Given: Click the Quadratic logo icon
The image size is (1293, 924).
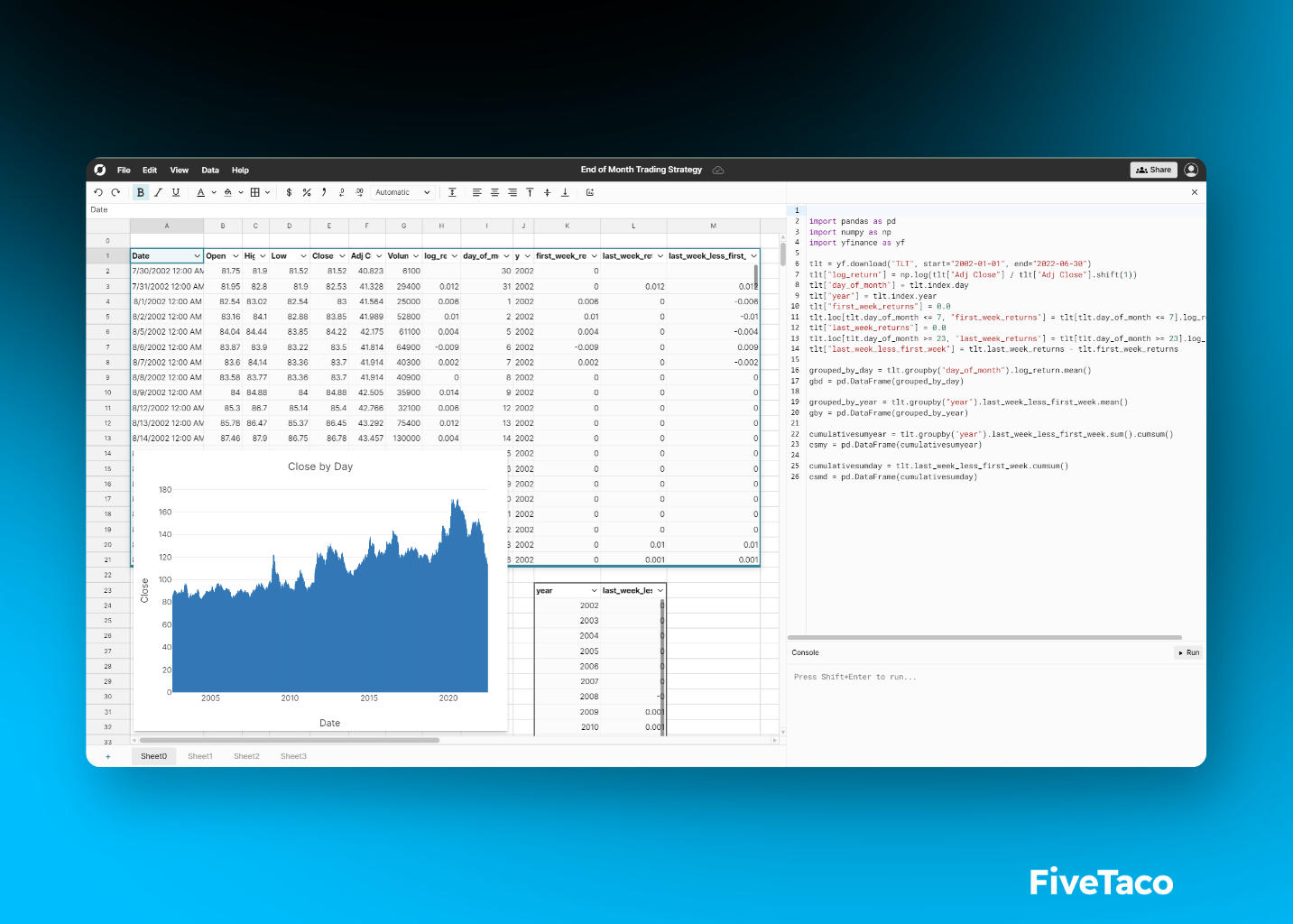Looking at the screenshot, I should pyautogui.click(x=100, y=170).
